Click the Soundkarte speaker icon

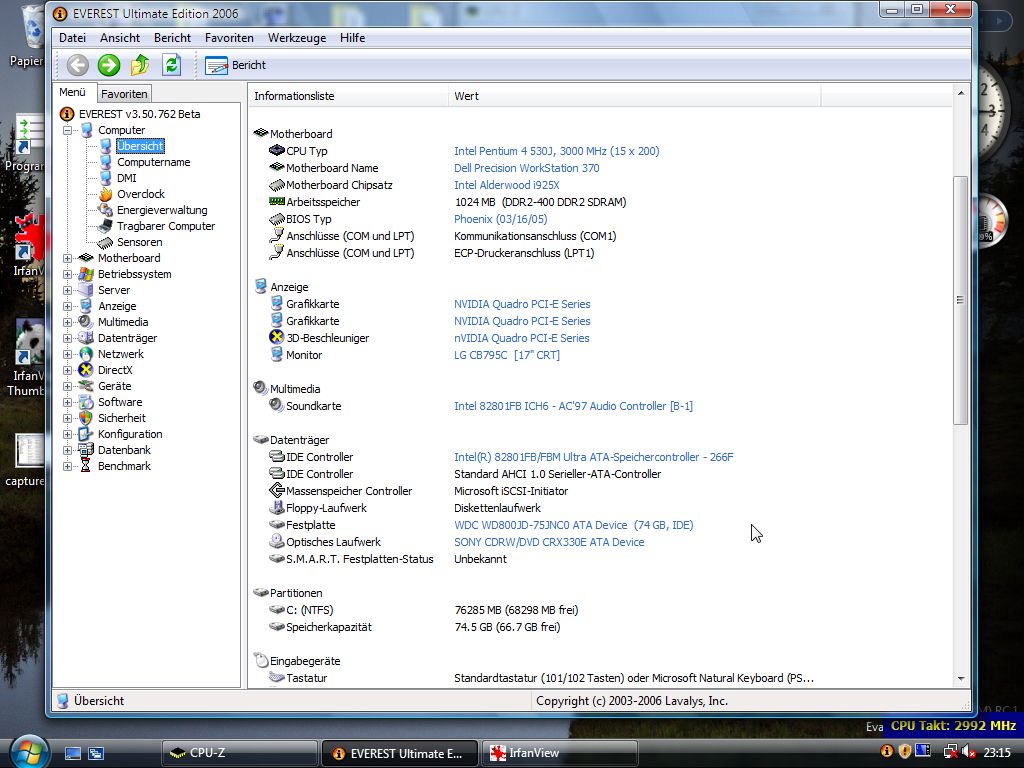pyautogui.click(x=276, y=406)
